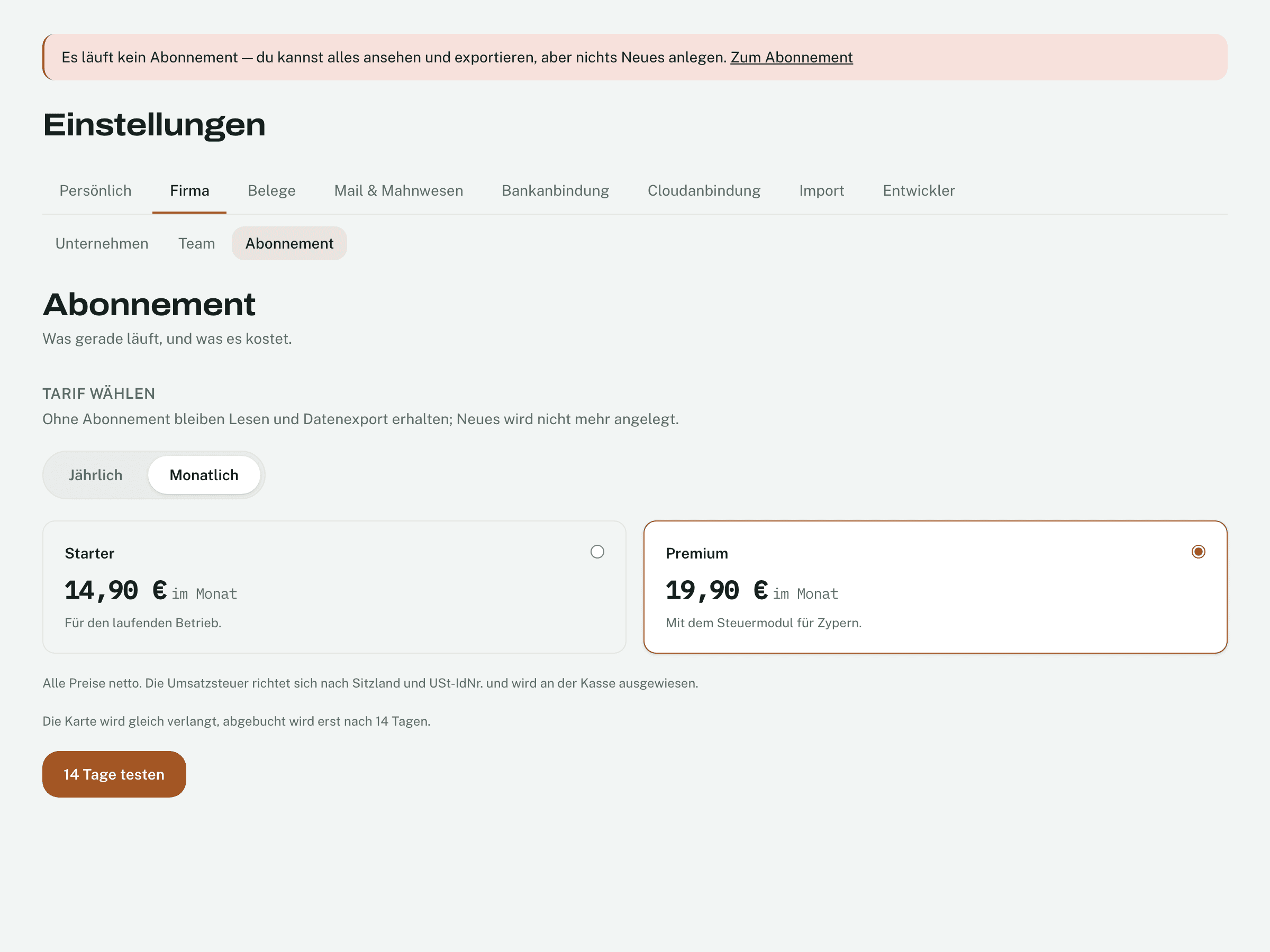This screenshot has height=952, width=1270.
Task: Switch to the Belege tab
Action: pyautogui.click(x=271, y=190)
